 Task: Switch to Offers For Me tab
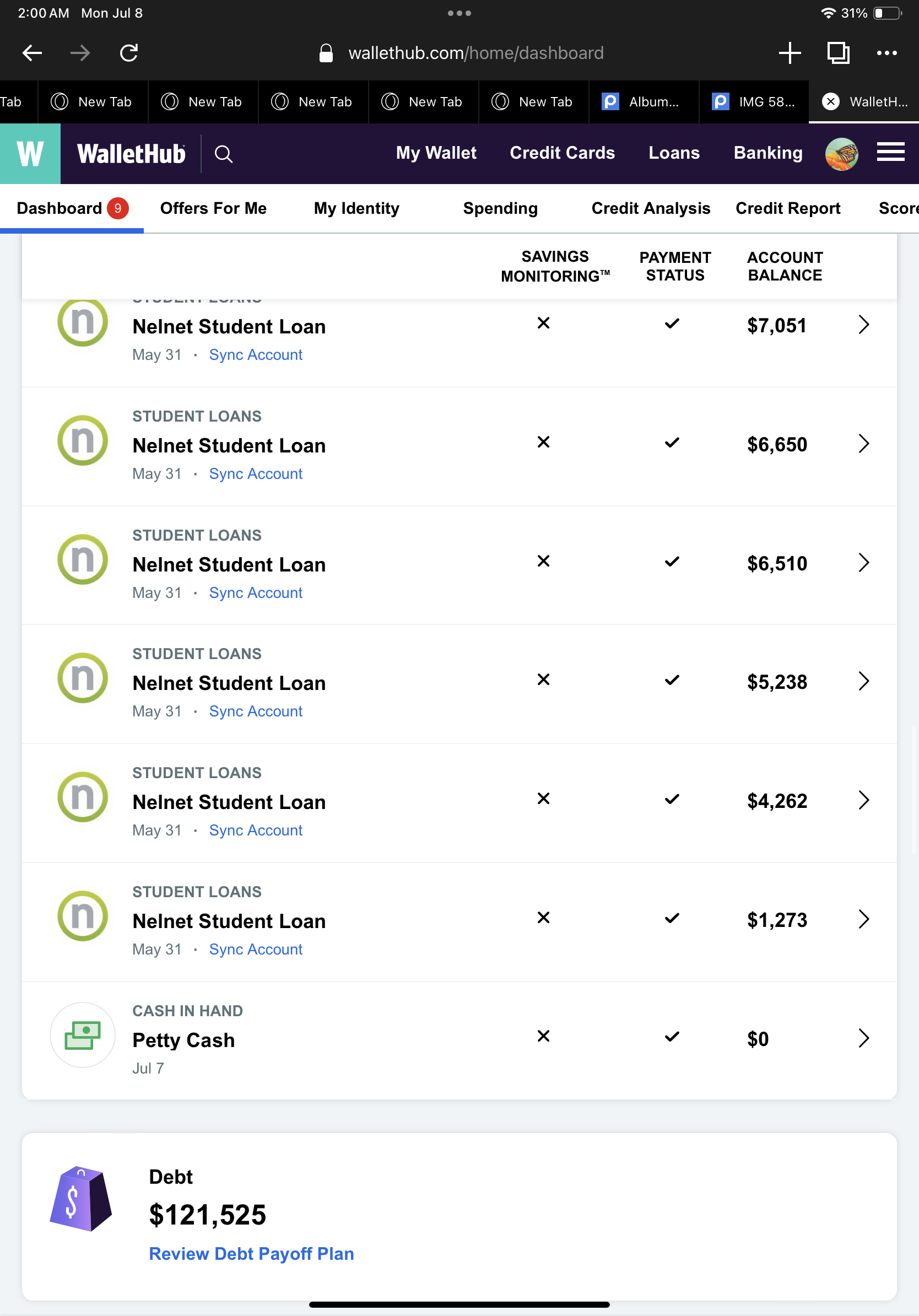213,208
